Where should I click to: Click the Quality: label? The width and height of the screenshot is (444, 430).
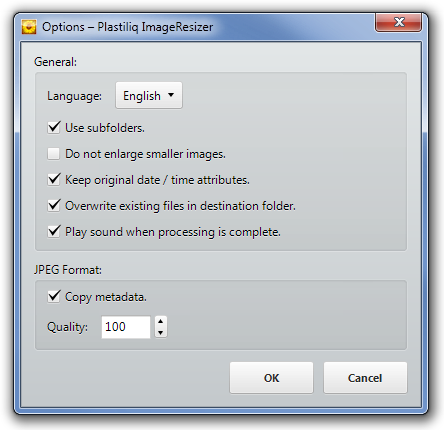(x=67, y=327)
